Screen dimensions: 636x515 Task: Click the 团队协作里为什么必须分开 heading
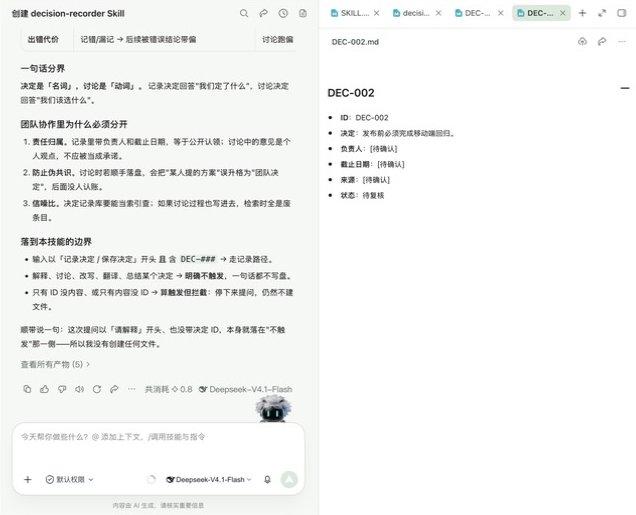(x=74, y=124)
